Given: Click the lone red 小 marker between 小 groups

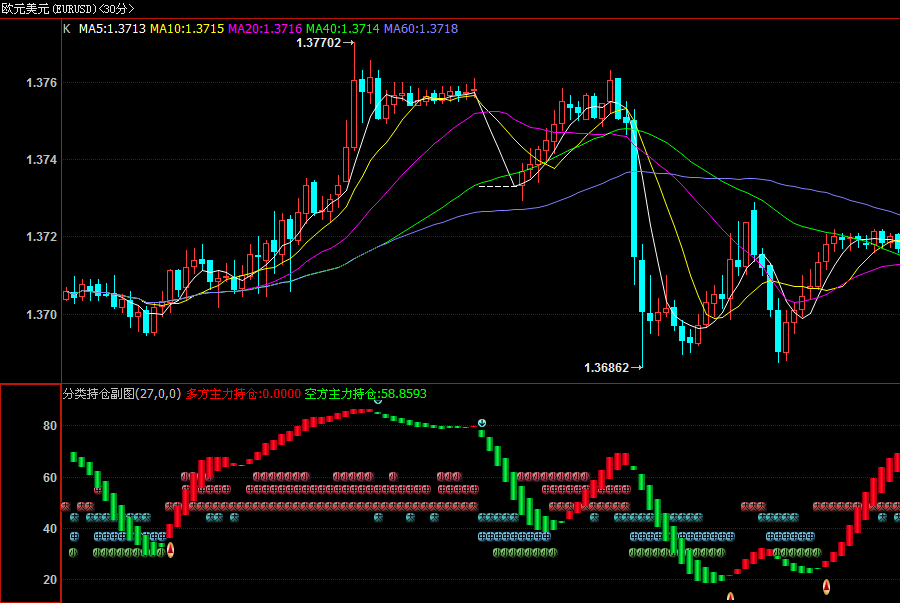Looking at the screenshot, I should [x=393, y=476].
